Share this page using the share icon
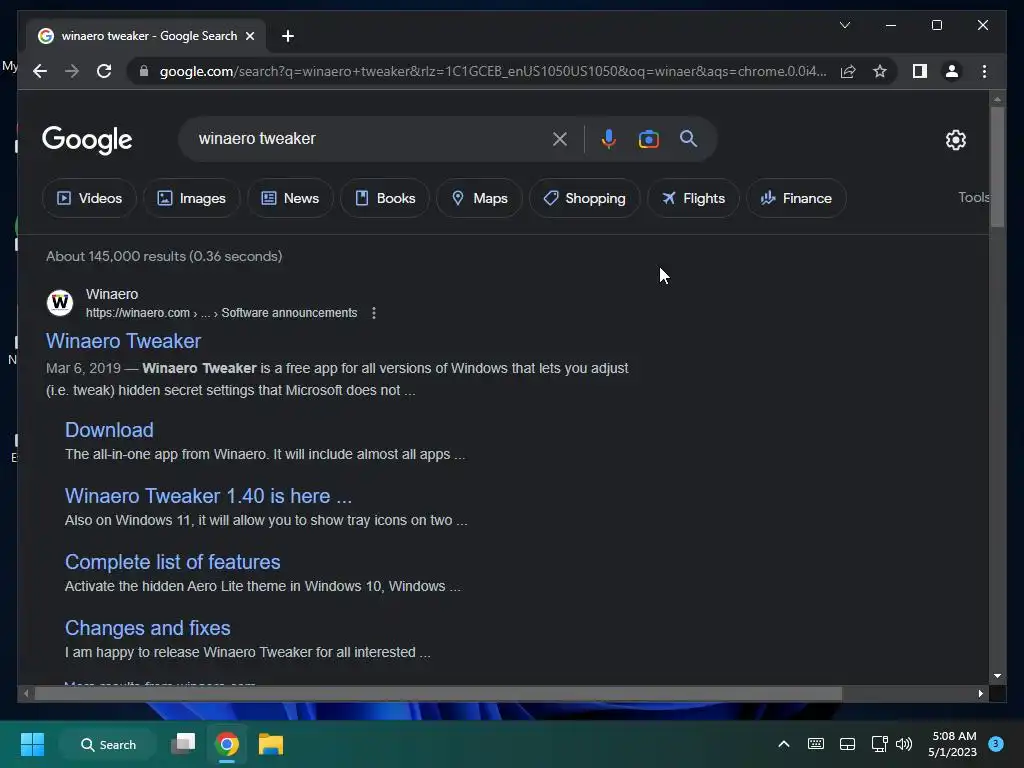Viewport: 1024px width, 768px height. coord(848,71)
